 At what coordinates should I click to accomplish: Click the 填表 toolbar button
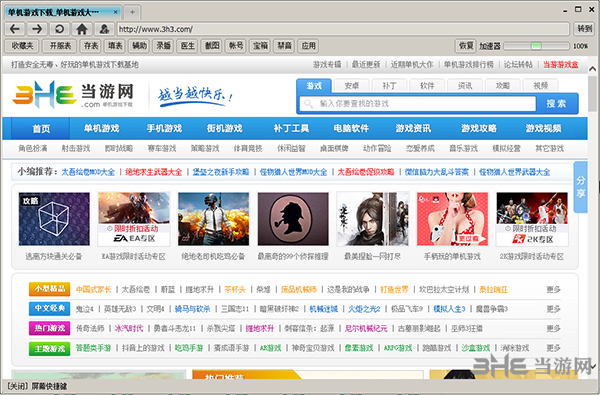115,46
